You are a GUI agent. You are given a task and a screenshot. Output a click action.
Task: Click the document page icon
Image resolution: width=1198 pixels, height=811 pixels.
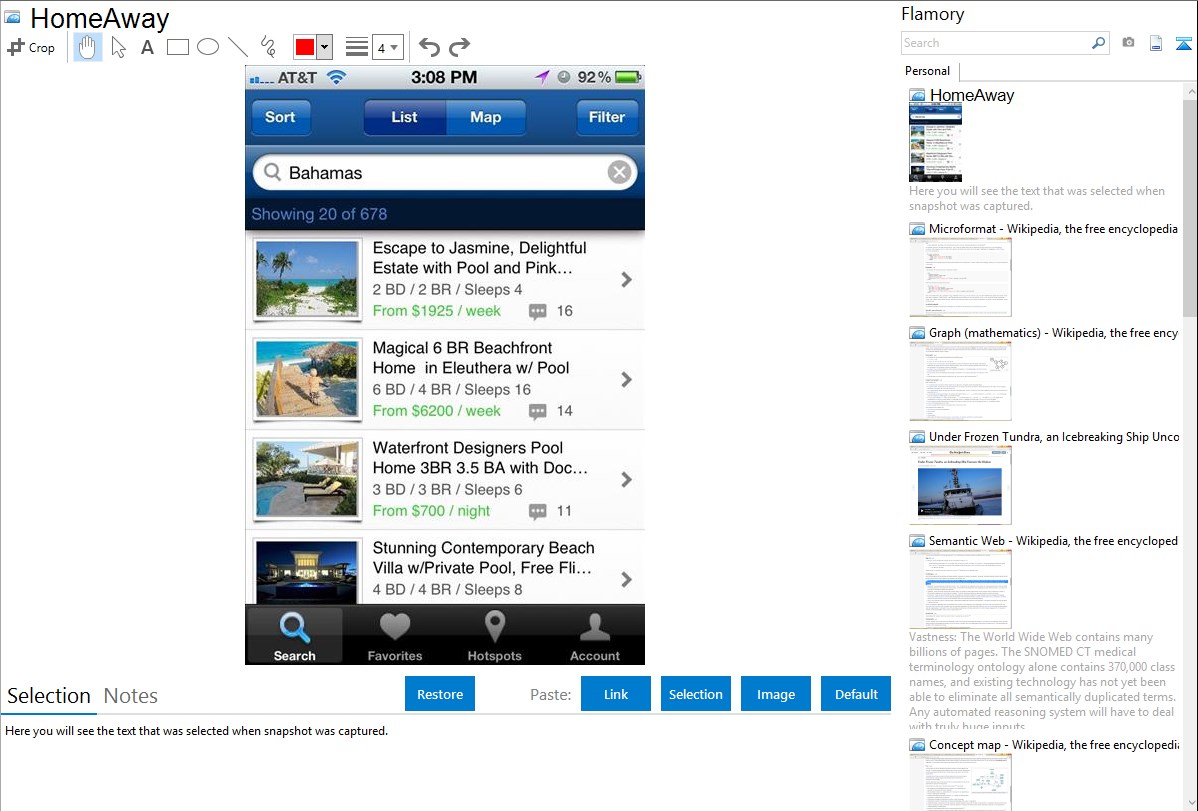(1156, 43)
